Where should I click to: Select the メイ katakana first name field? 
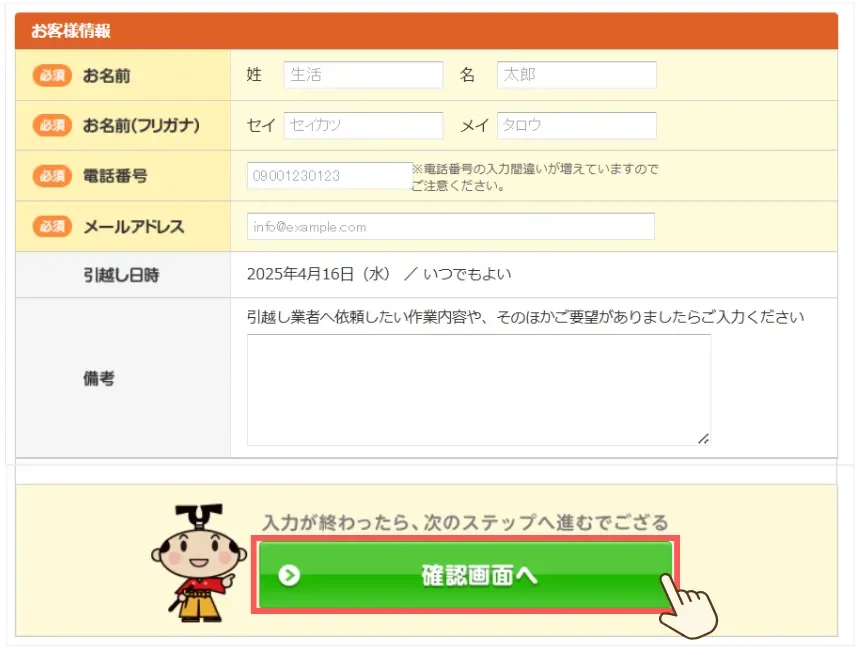coord(576,125)
